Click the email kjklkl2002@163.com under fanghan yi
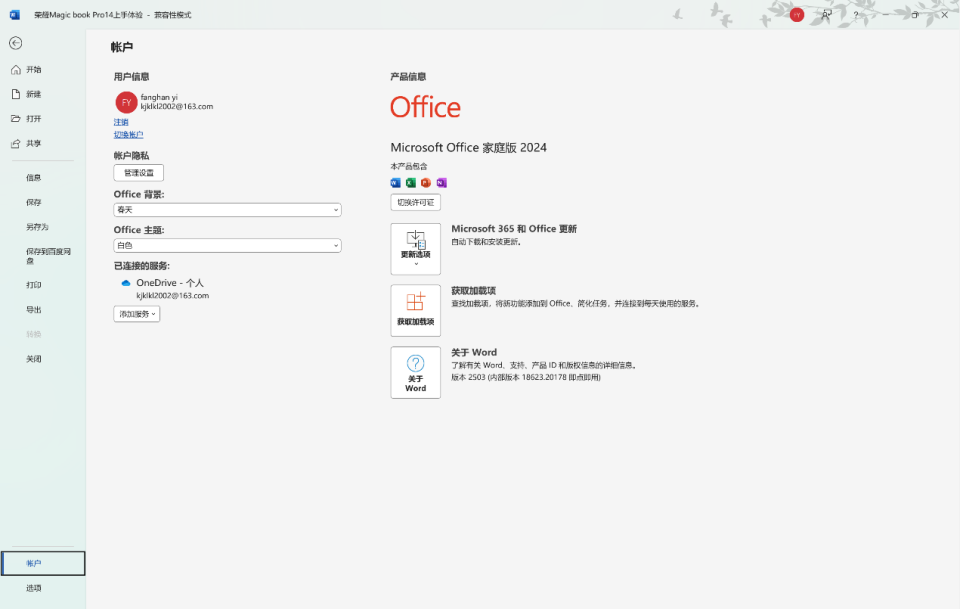Screen dimensions: 960x609 (177, 106)
